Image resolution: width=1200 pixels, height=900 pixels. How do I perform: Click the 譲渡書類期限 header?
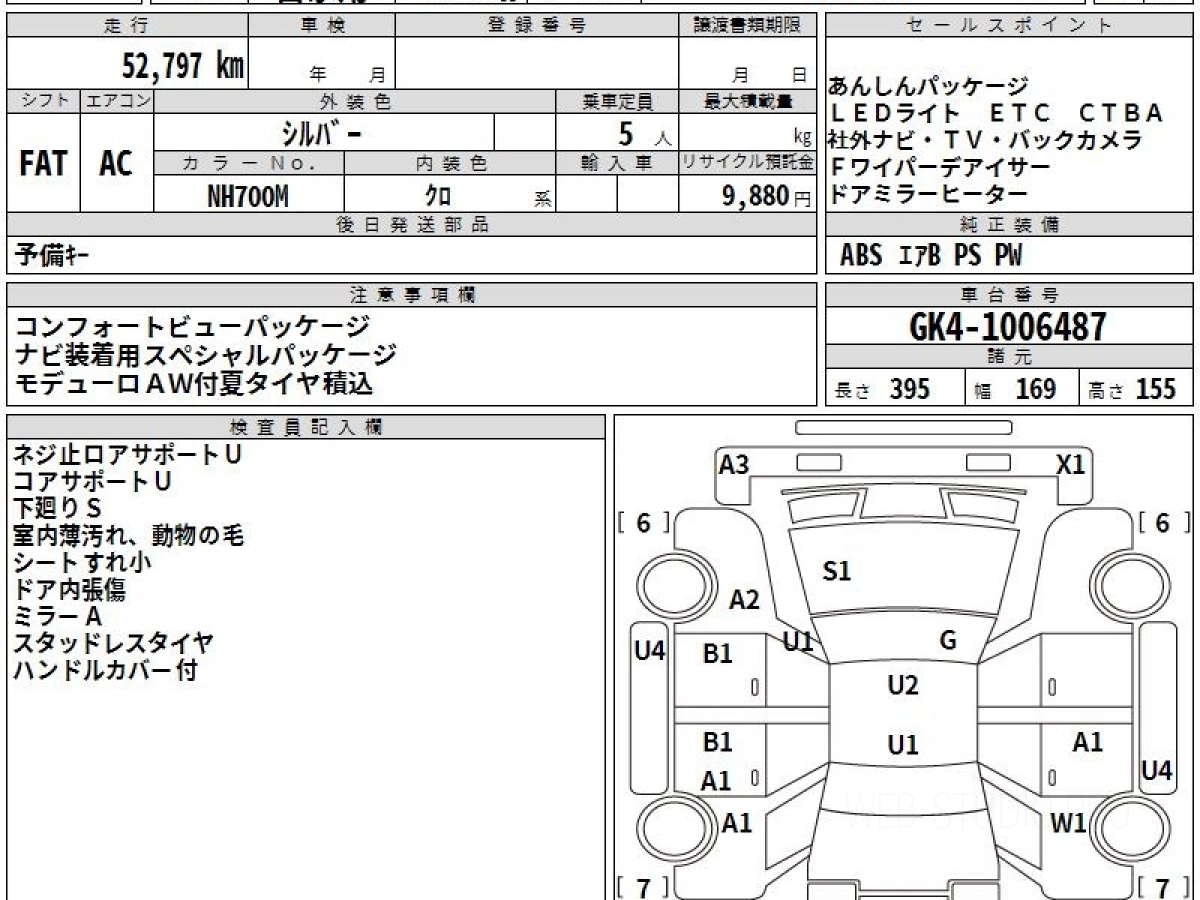[x=748, y=26]
